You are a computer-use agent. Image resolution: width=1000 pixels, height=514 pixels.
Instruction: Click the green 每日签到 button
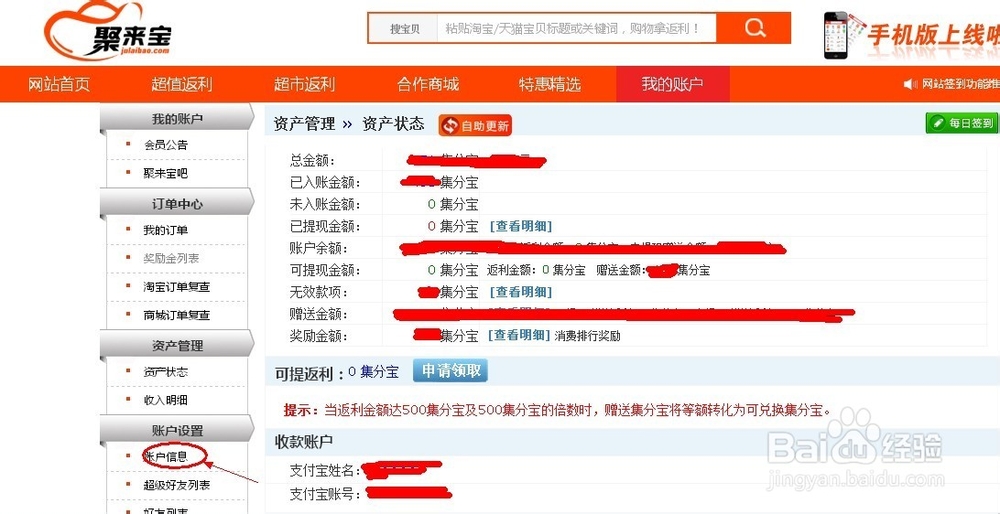962,123
